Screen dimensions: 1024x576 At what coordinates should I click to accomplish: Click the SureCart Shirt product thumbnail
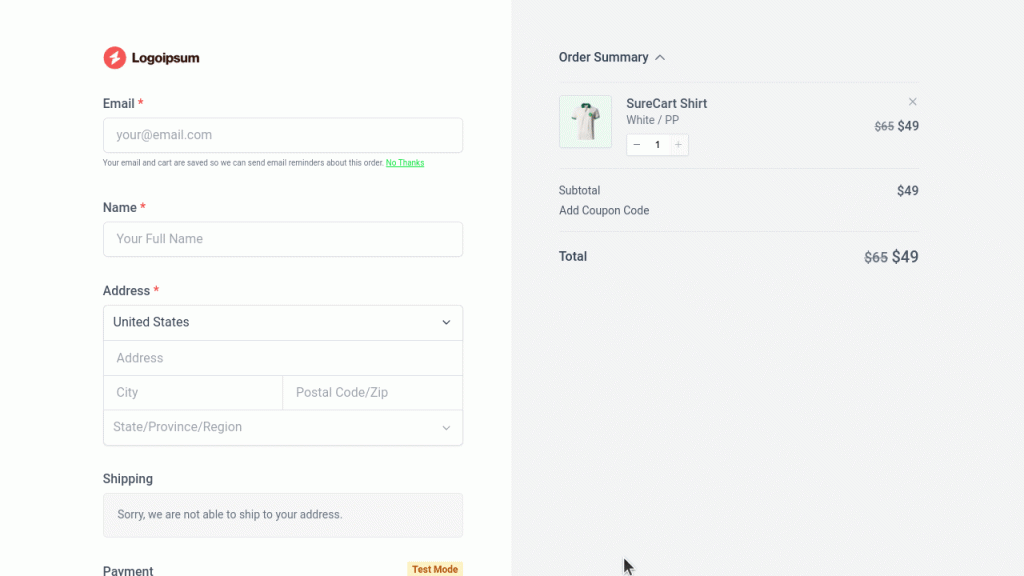[x=585, y=121]
